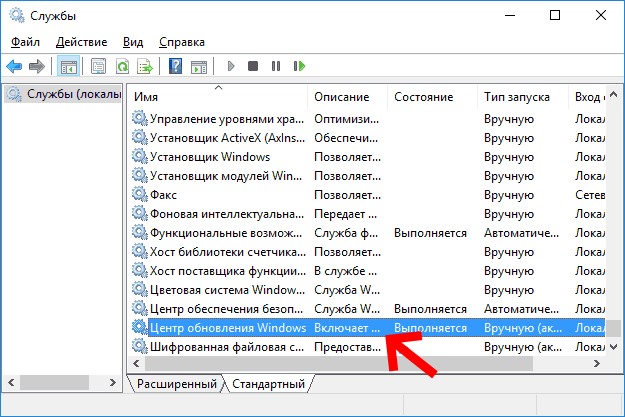Image resolution: width=625 pixels, height=417 pixels.
Task: Click the Export List toolbar icon
Action: pos(145,67)
